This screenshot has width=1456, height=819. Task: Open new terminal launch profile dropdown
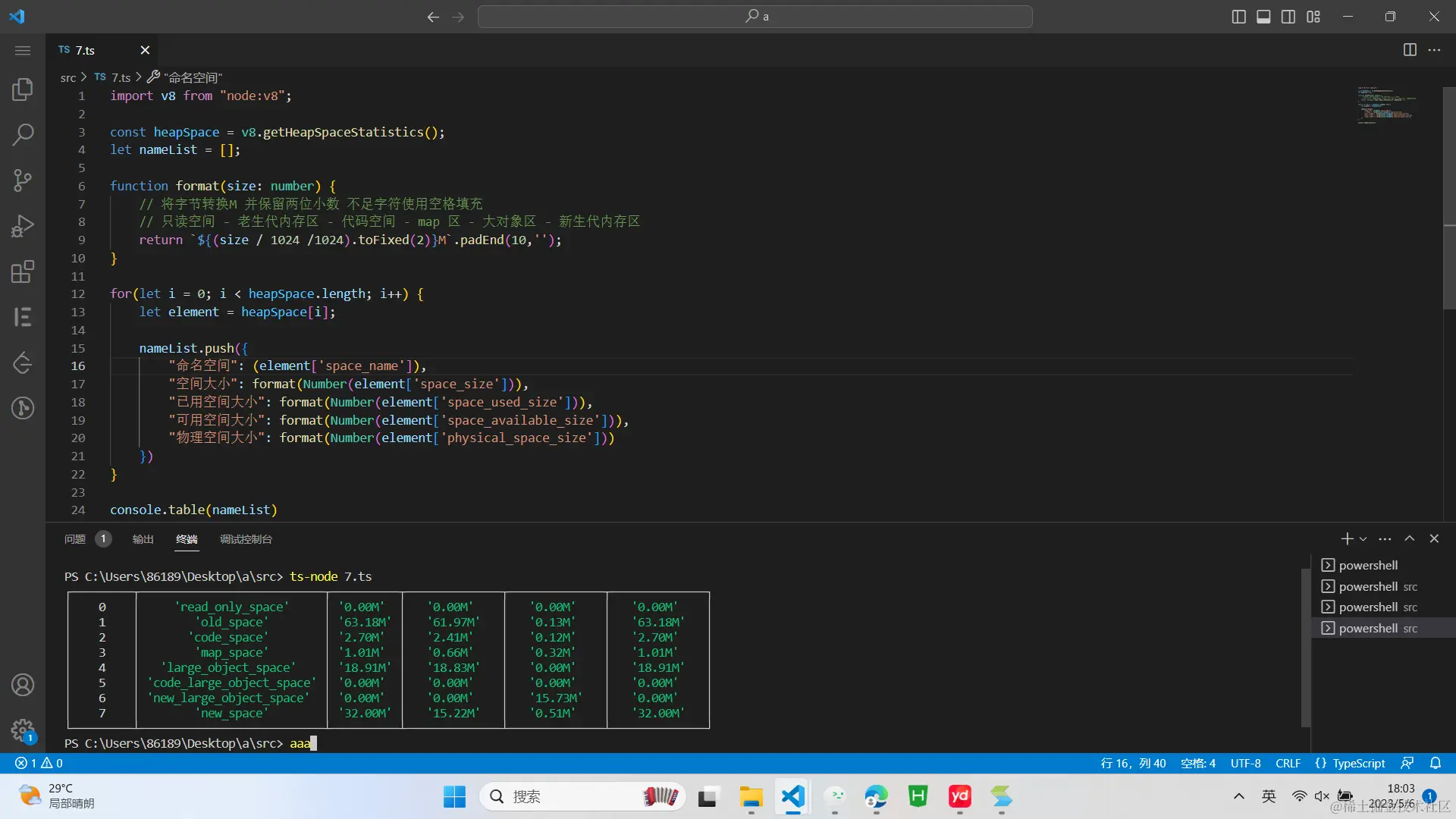[1363, 539]
